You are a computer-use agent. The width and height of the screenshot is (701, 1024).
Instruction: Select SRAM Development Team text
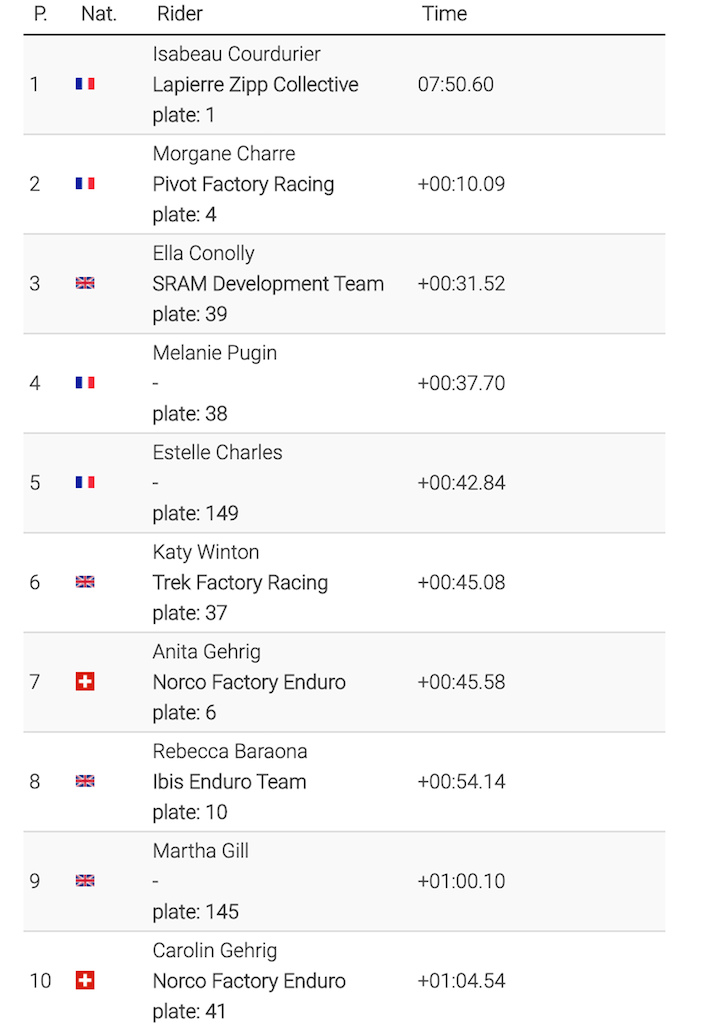click(x=268, y=284)
